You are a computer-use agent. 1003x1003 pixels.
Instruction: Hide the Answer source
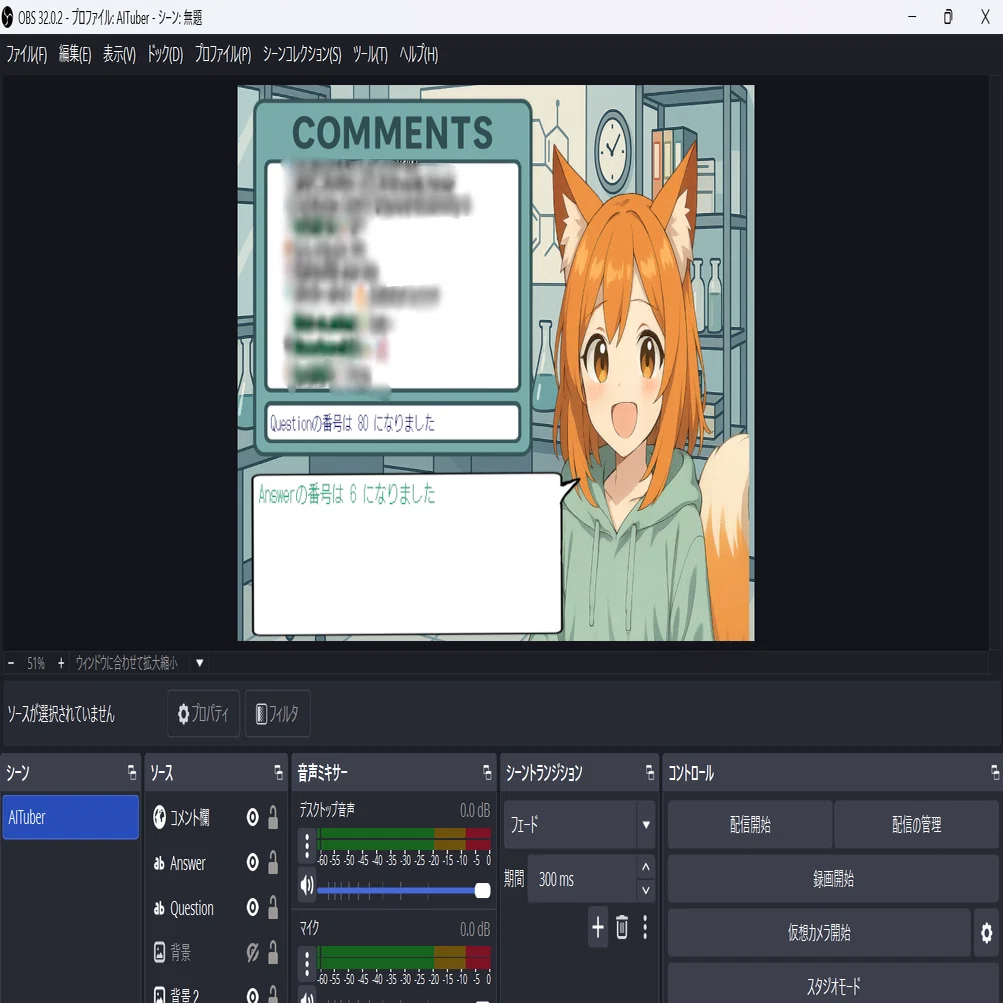pos(253,863)
